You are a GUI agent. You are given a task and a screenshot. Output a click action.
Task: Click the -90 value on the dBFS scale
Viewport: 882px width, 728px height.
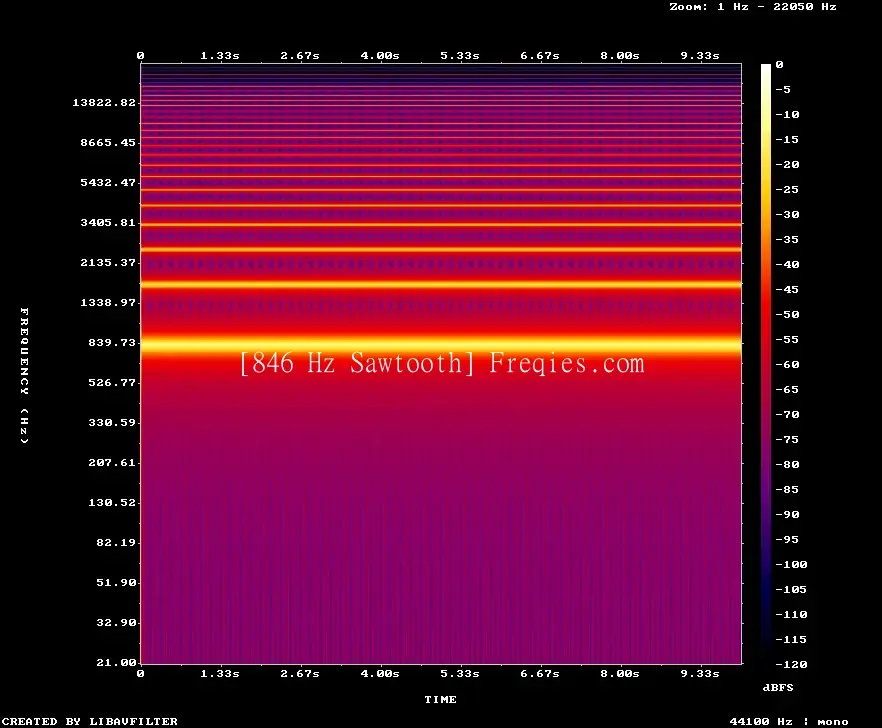pos(787,514)
